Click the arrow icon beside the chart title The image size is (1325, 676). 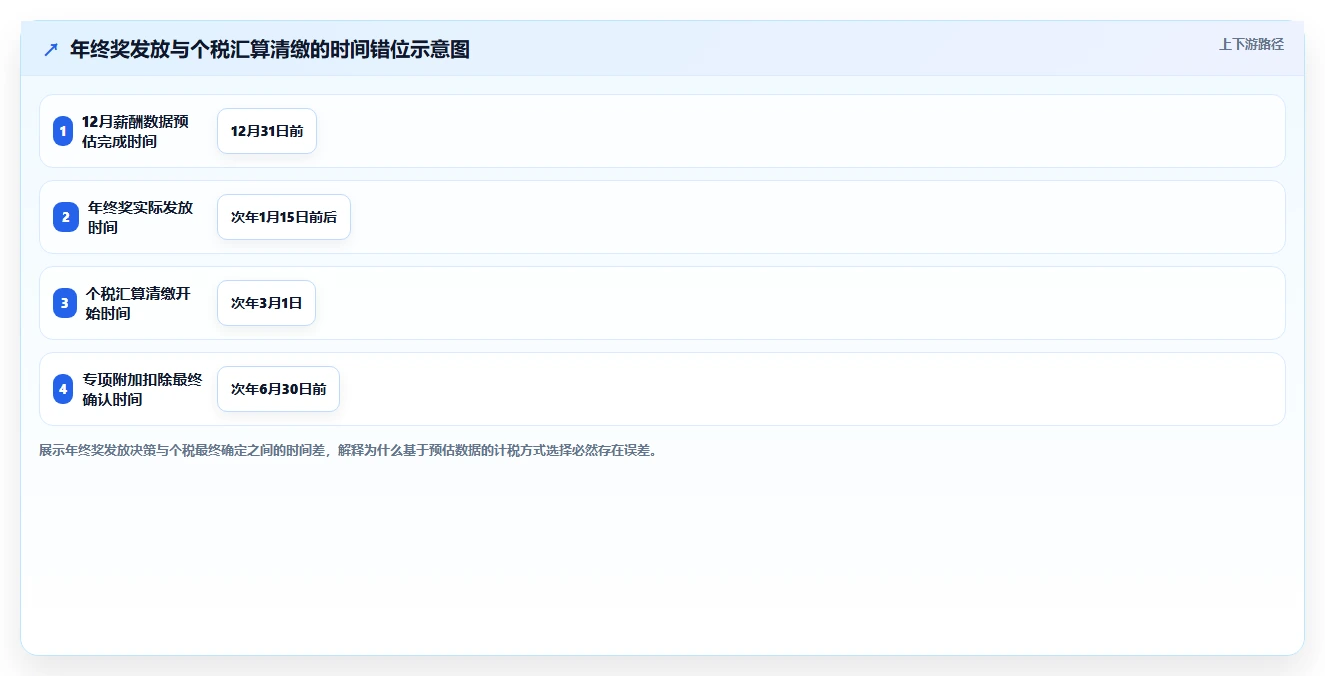tap(51, 49)
